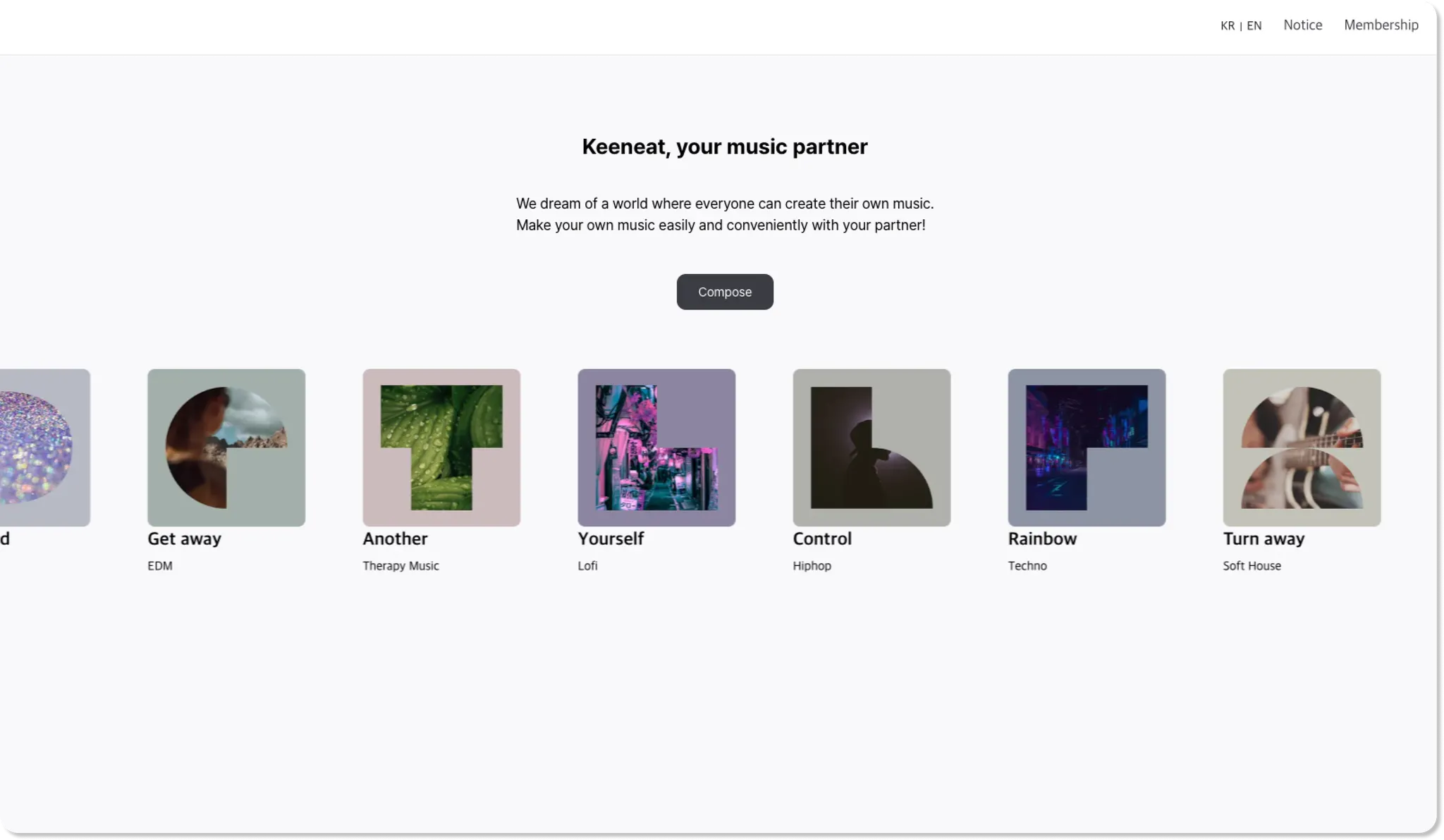Click the Turn away track title
1444x840 pixels.
tap(1263, 539)
